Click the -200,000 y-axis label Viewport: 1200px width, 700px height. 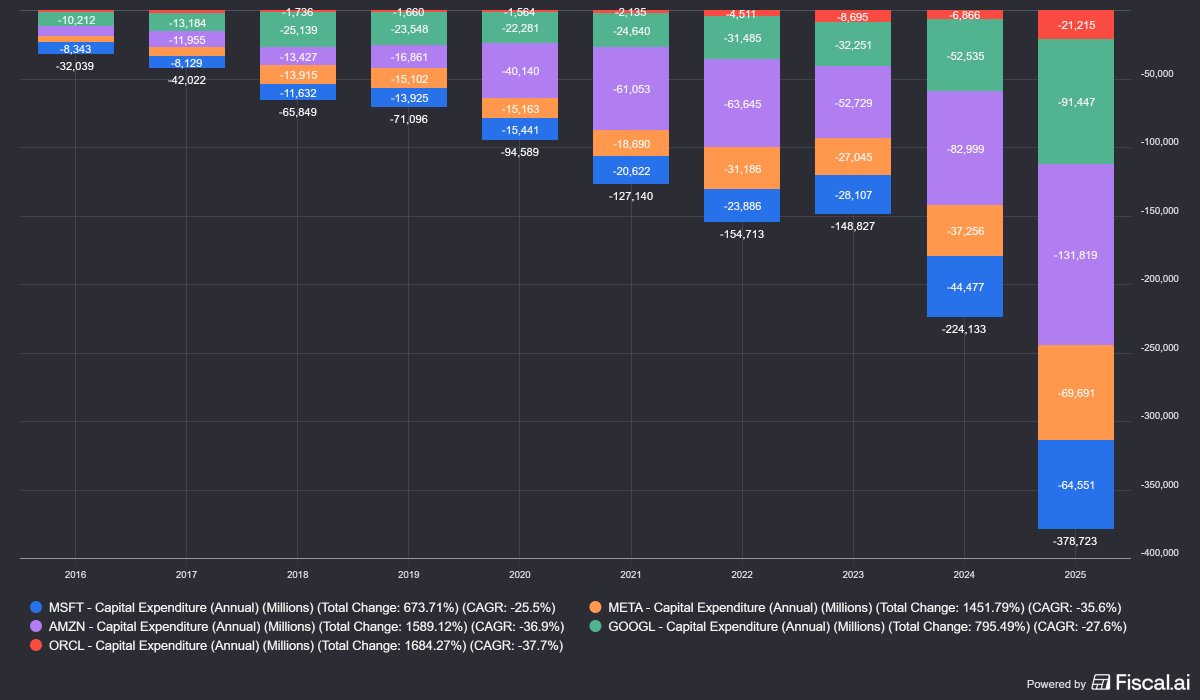coord(1162,279)
